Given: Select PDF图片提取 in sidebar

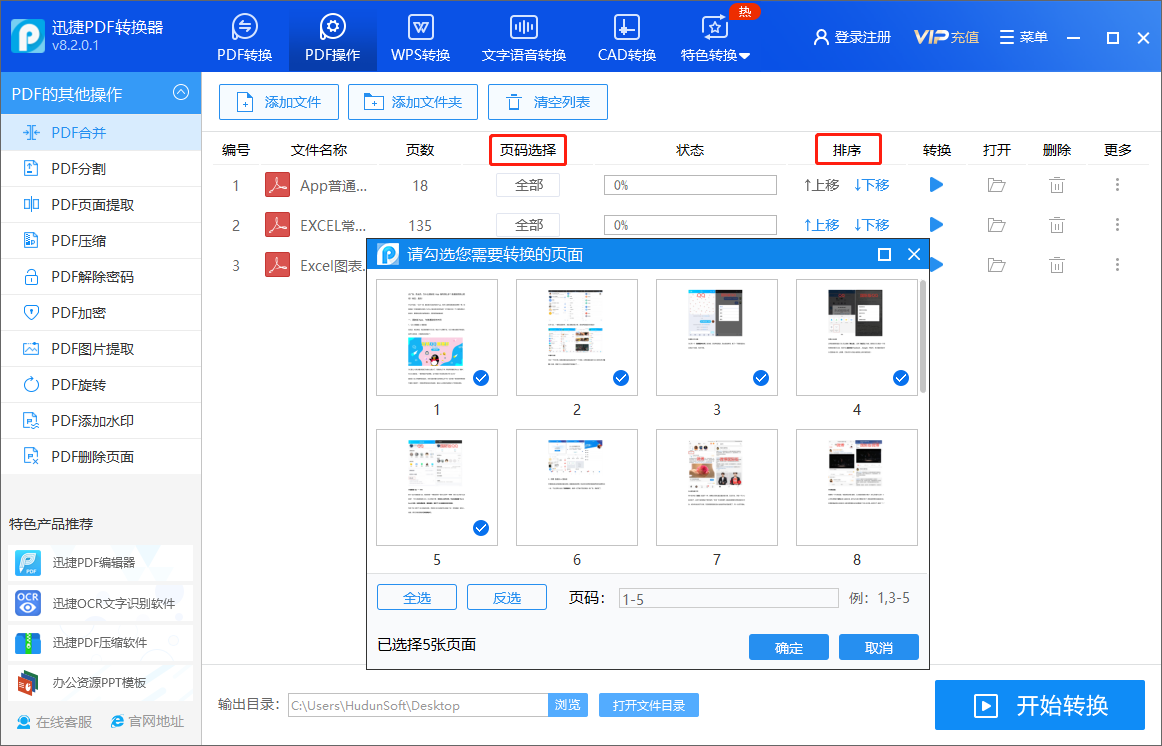Looking at the screenshot, I should point(101,349).
